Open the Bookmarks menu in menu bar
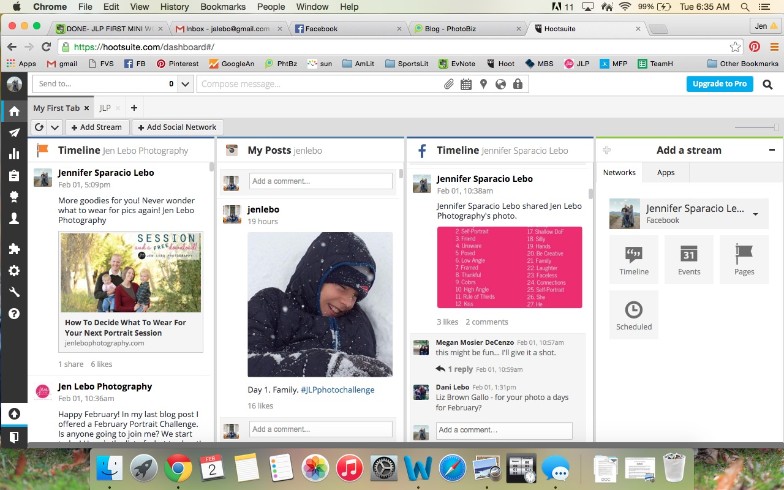This screenshot has width=784, height=490. click(222, 7)
